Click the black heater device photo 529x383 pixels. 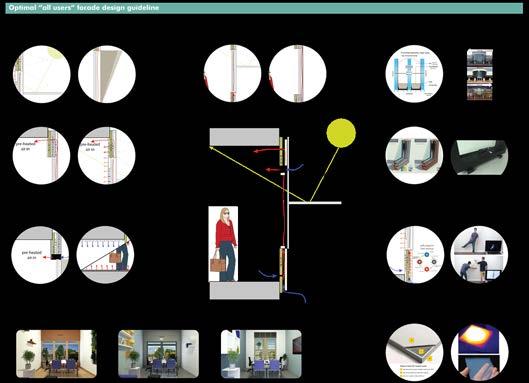479,157
